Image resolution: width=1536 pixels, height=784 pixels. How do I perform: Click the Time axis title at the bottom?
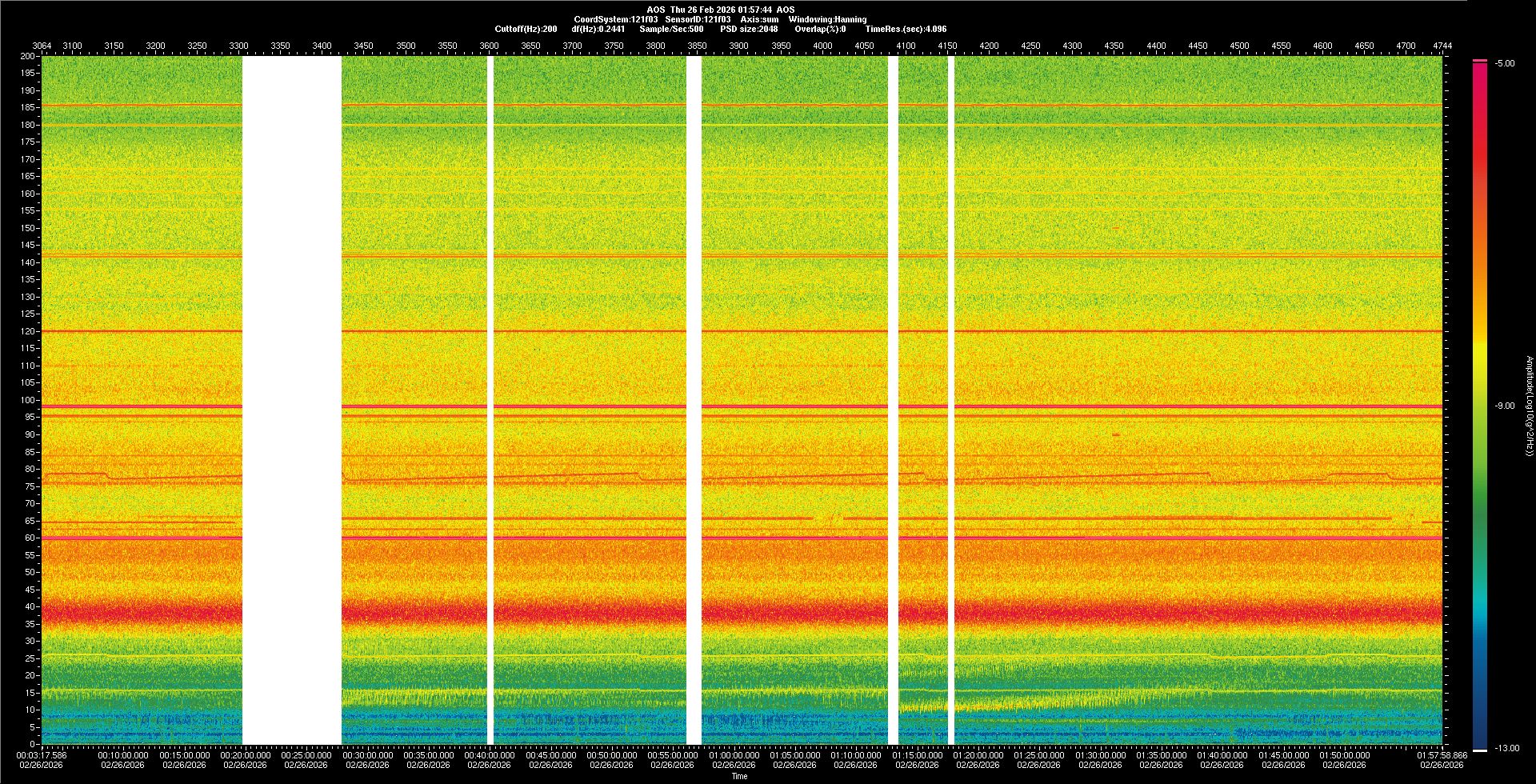pyautogui.click(x=739, y=776)
